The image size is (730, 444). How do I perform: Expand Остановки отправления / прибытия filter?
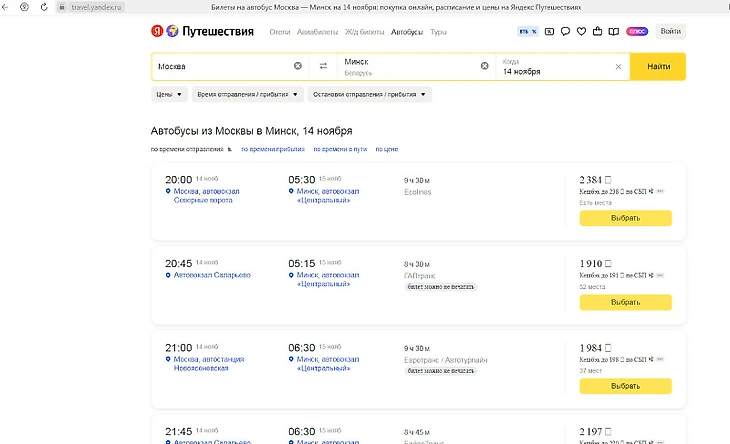point(370,94)
